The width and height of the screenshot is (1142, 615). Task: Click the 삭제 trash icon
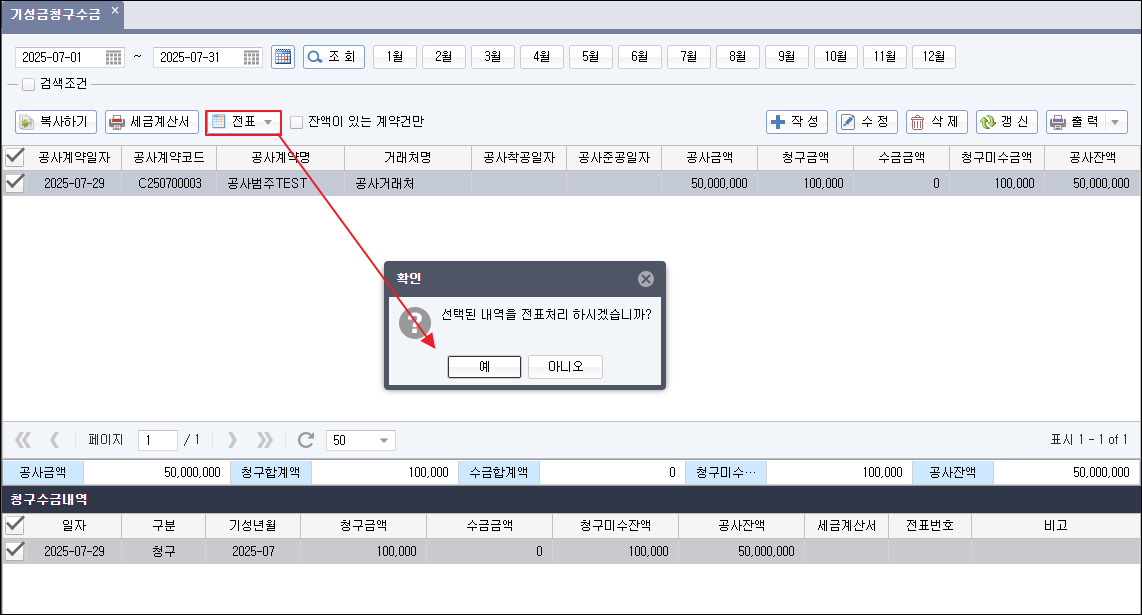(x=916, y=121)
